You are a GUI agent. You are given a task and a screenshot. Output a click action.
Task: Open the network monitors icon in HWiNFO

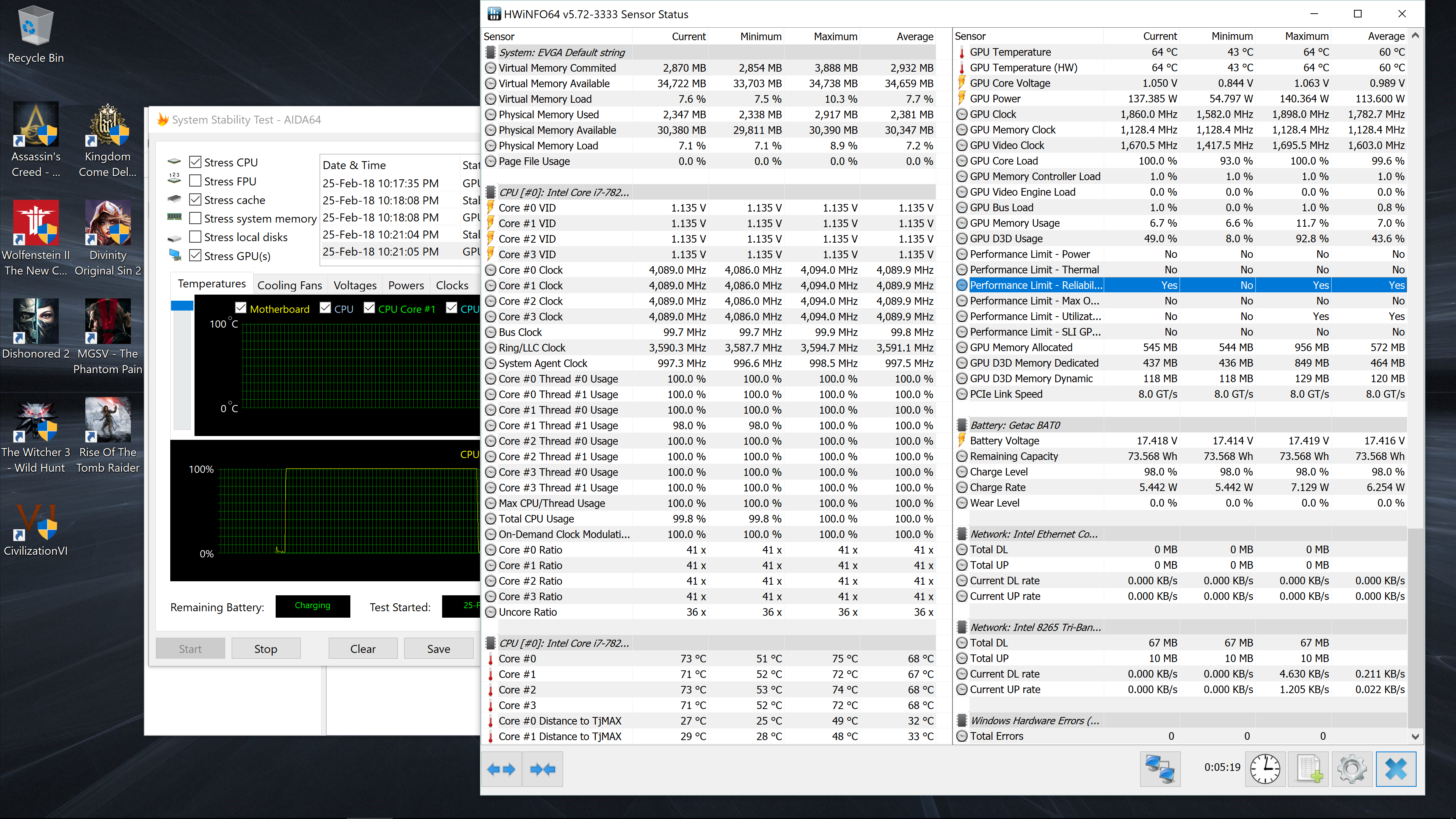click(x=1160, y=769)
